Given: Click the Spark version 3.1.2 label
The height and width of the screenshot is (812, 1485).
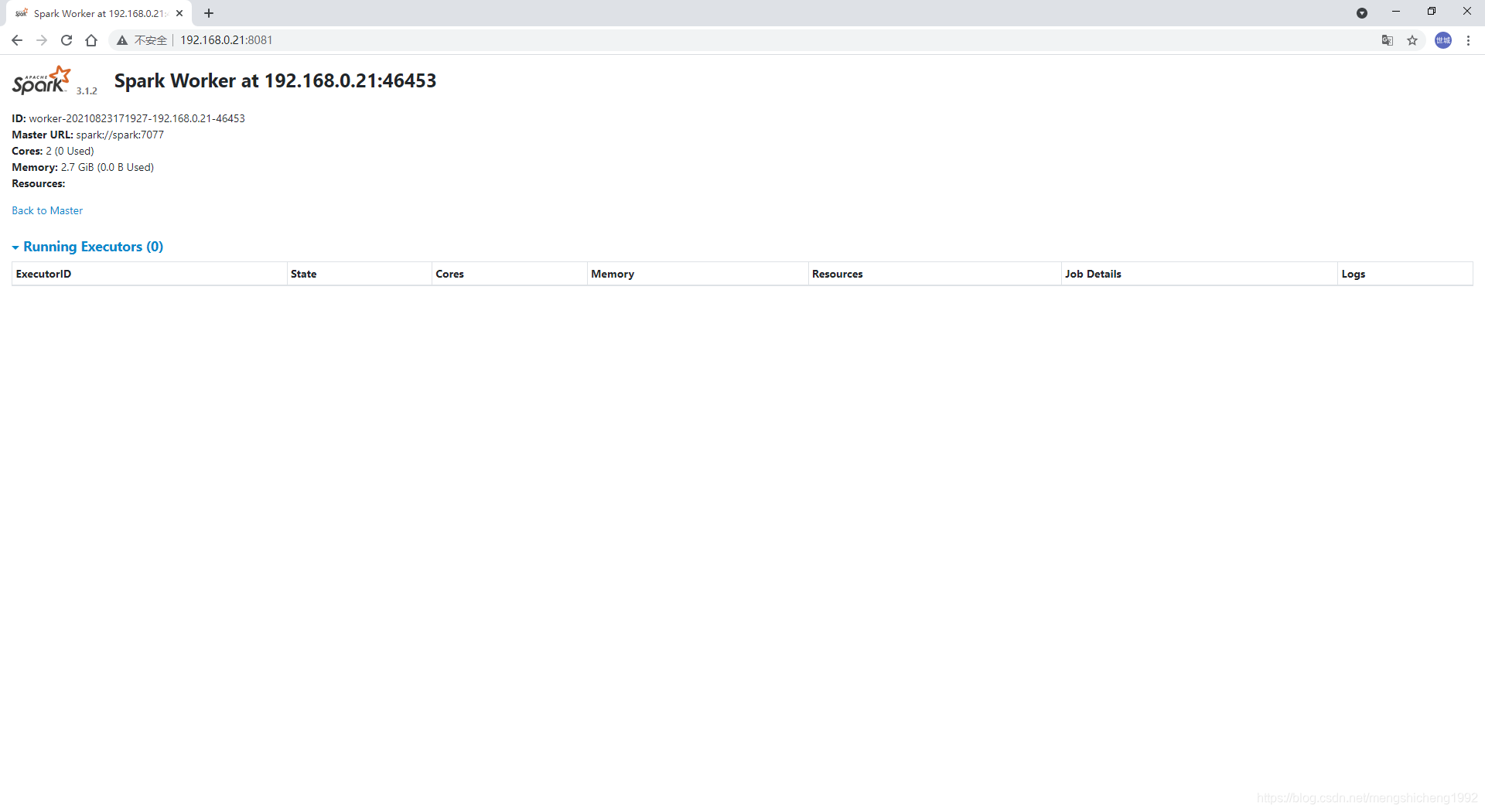Looking at the screenshot, I should (87, 91).
